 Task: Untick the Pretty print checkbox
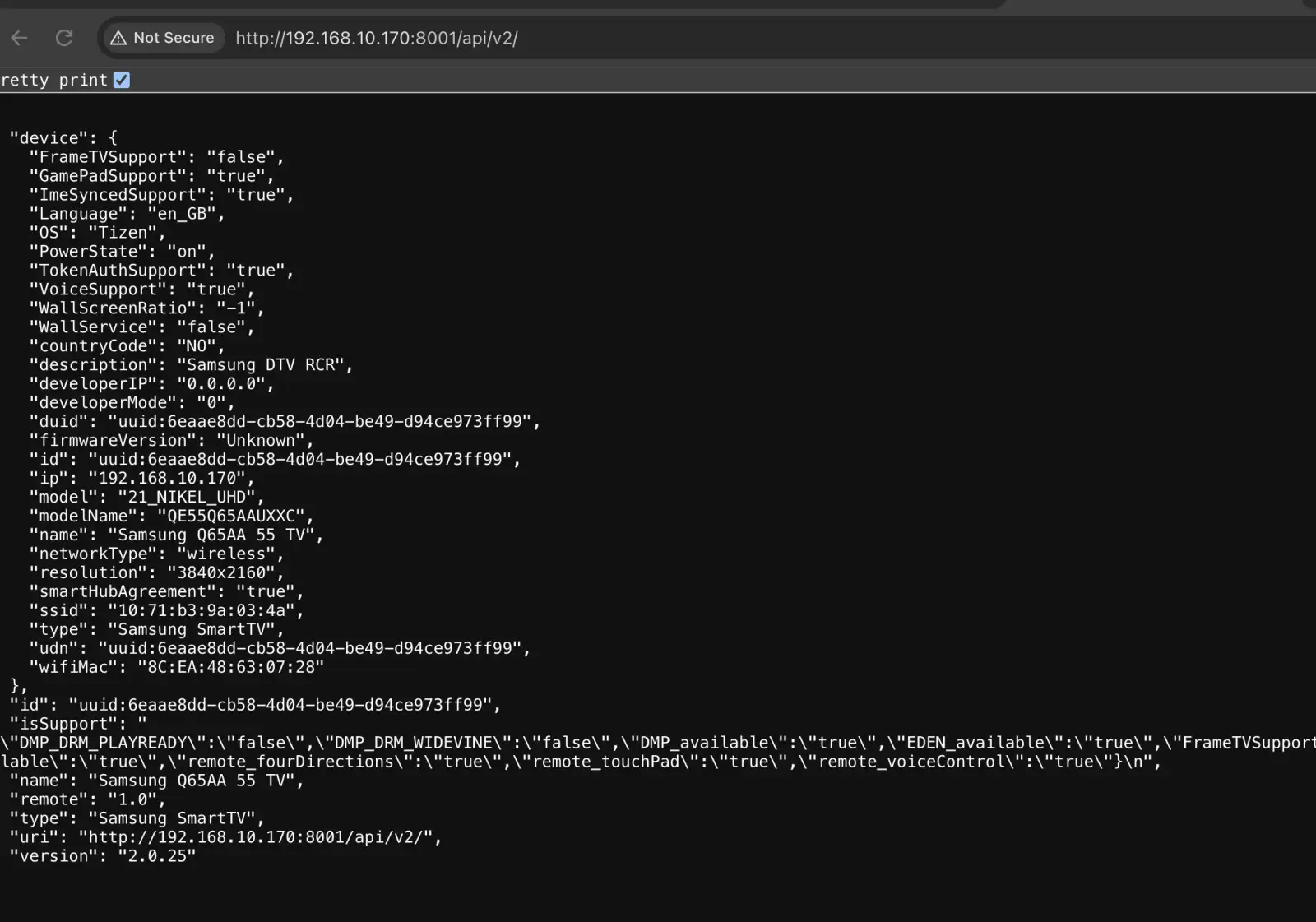(x=122, y=80)
